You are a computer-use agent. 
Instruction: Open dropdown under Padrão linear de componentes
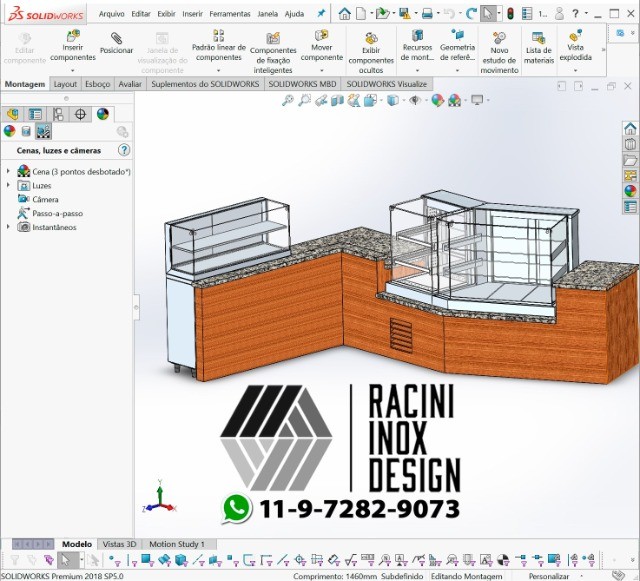(219, 70)
